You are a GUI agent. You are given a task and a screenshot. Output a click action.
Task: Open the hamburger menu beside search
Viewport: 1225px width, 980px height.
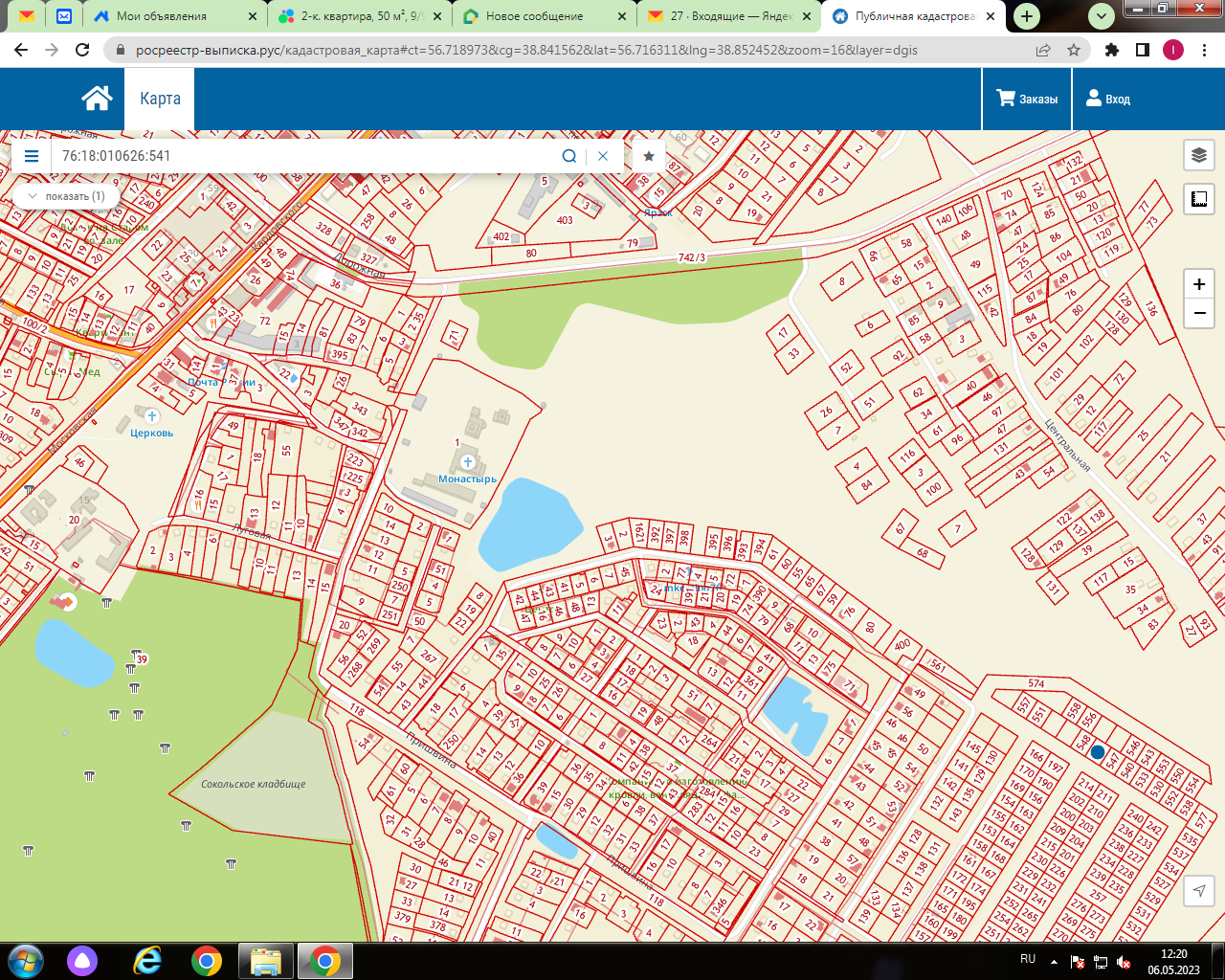point(32,156)
